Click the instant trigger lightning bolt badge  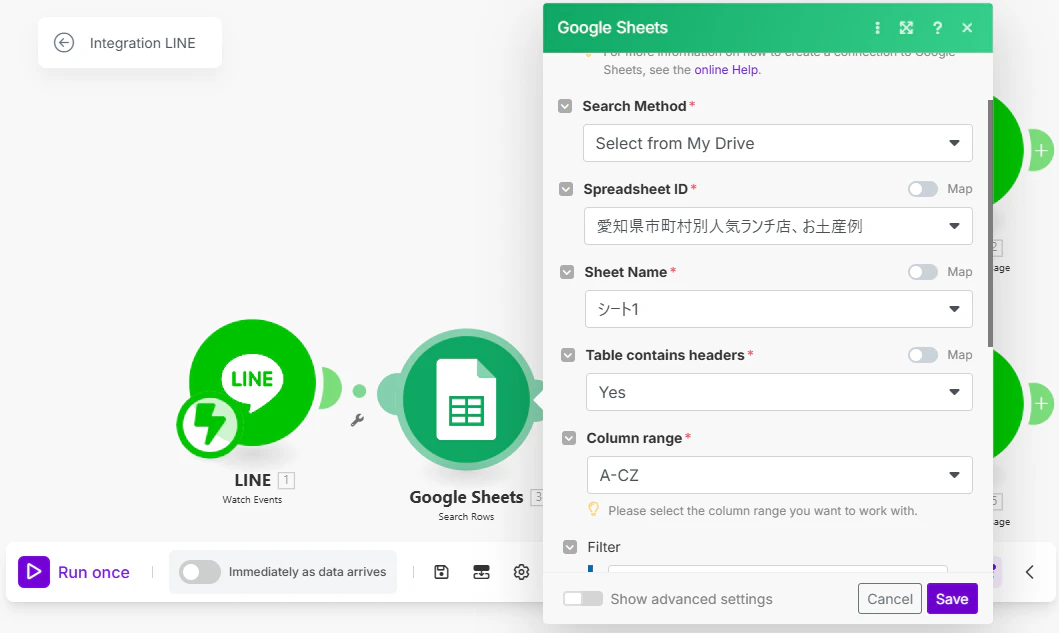coord(209,425)
